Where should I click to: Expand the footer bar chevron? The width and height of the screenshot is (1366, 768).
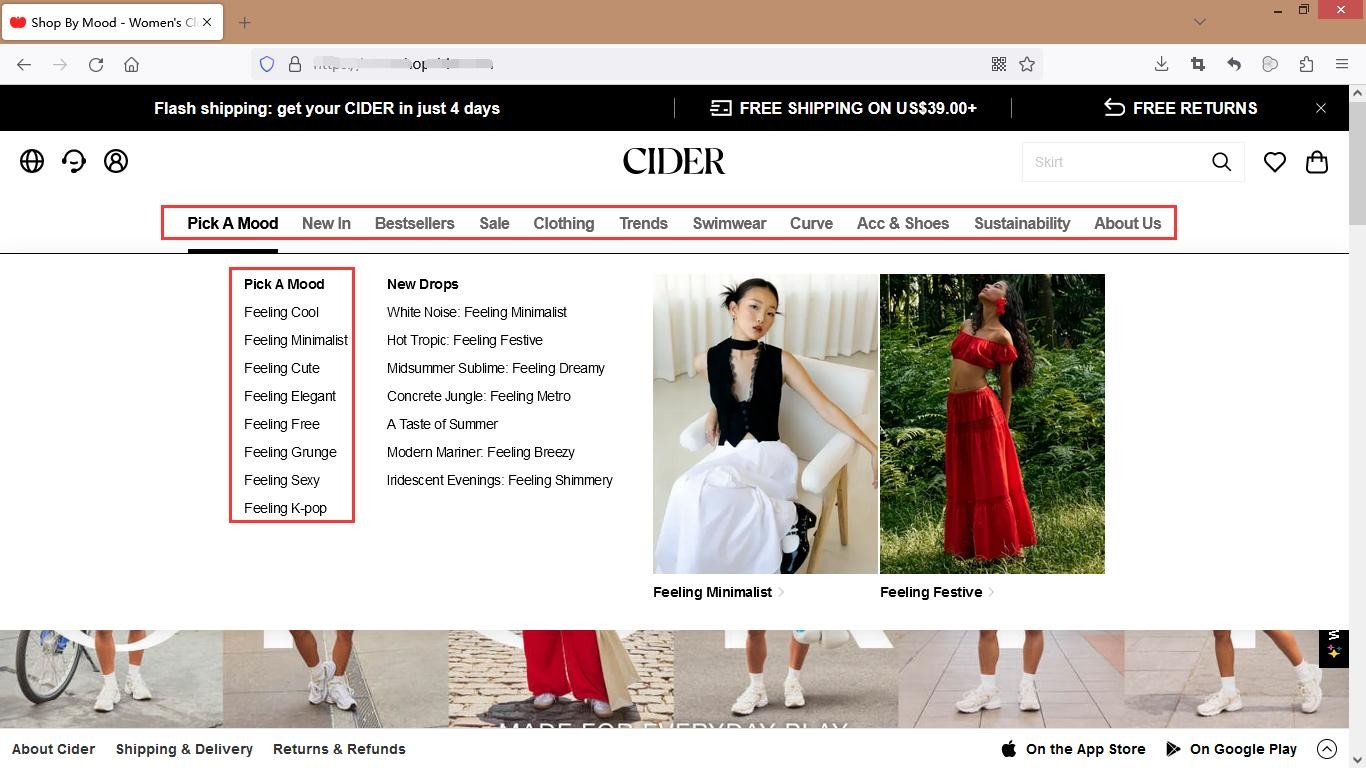1327,749
